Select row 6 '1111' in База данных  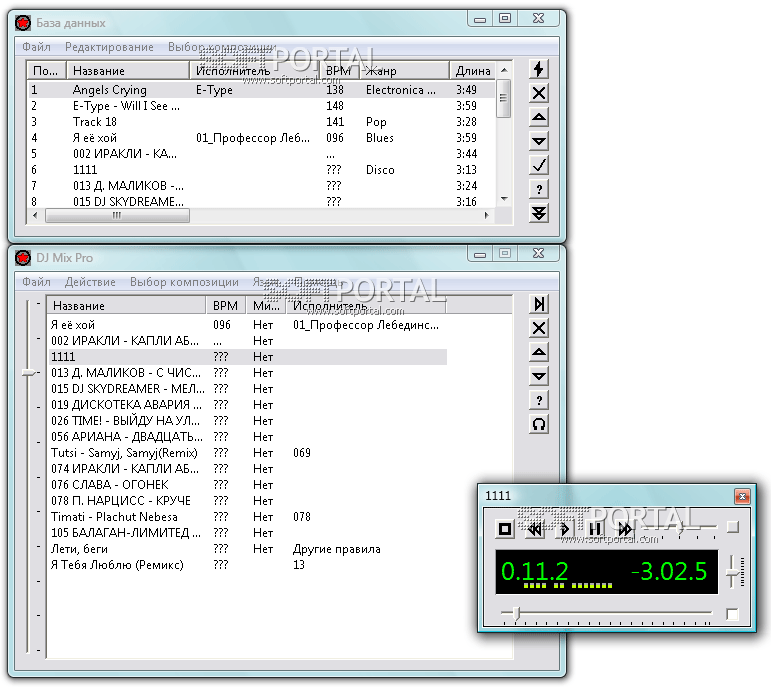[x=262, y=170]
